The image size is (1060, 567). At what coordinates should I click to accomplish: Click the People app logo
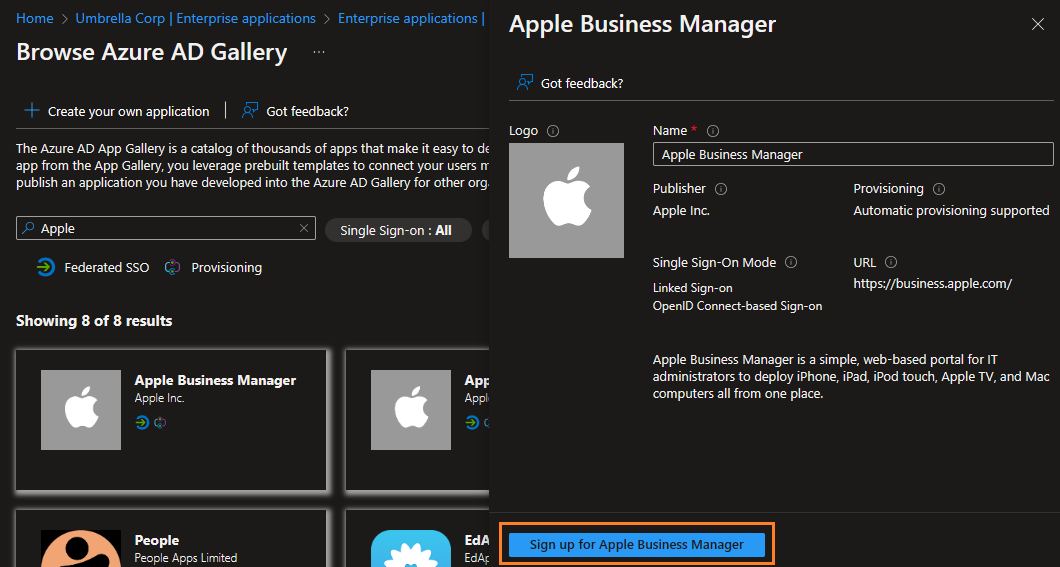click(x=81, y=548)
